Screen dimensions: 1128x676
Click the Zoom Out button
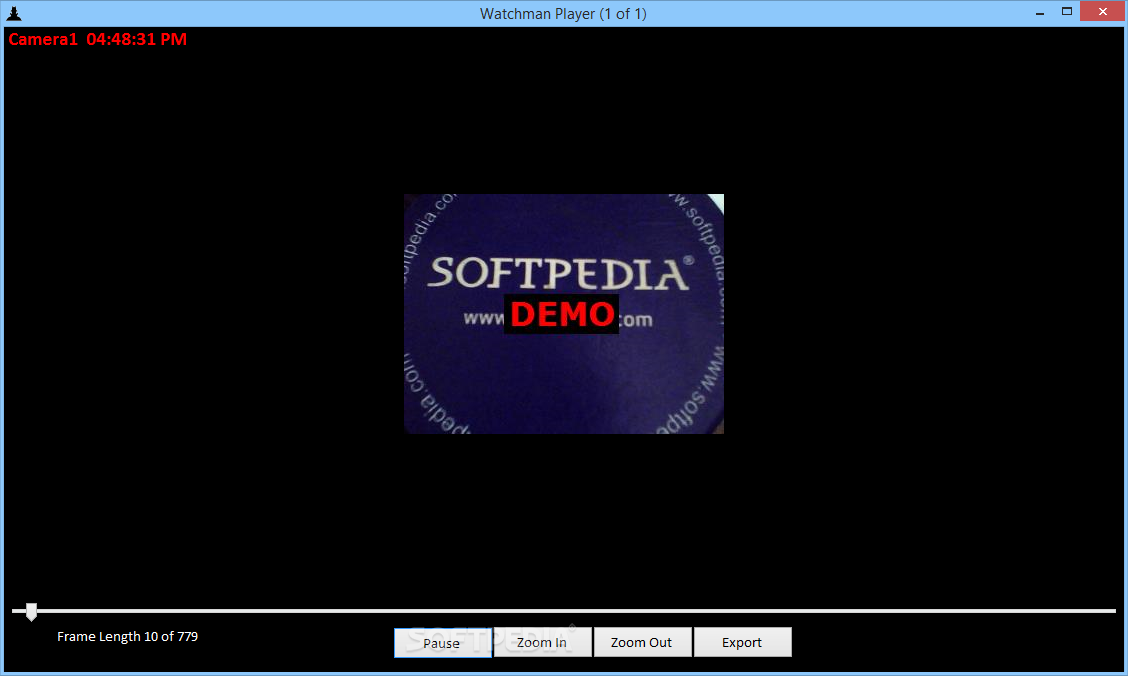(x=642, y=642)
